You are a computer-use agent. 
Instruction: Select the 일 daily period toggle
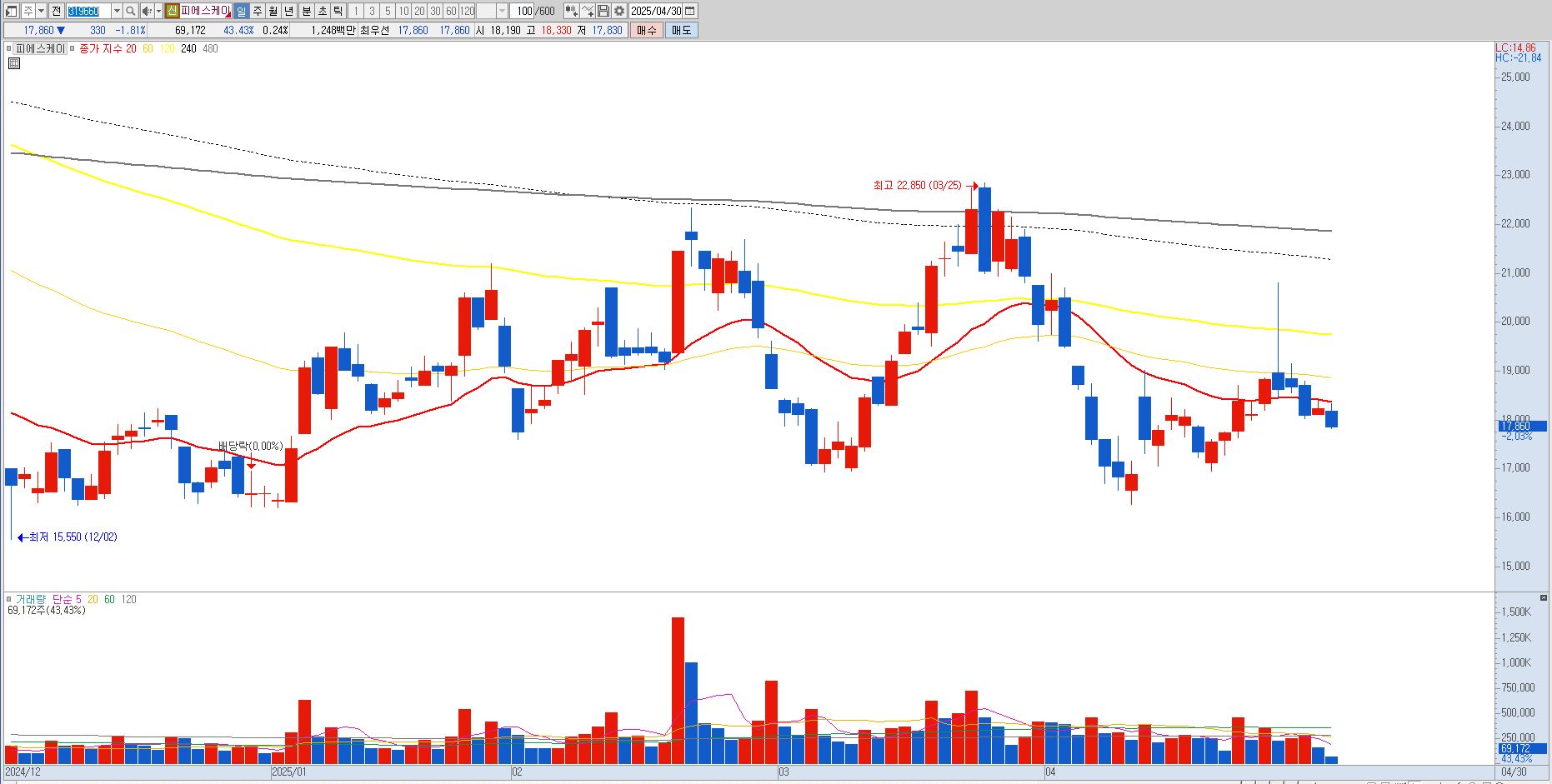(x=241, y=11)
